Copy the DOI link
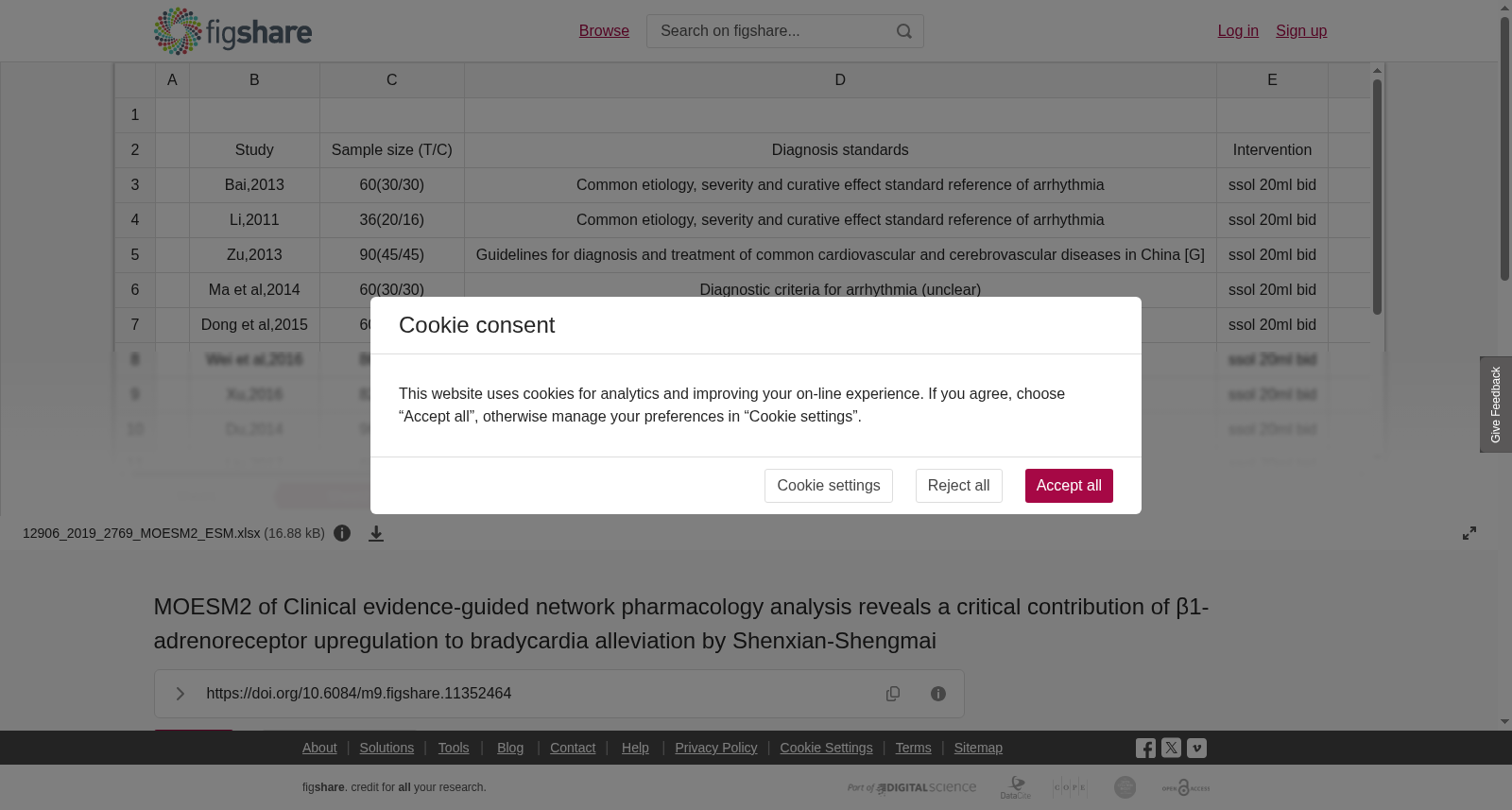Image resolution: width=1512 pixels, height=810 pixels. click(x=893, y=694)
